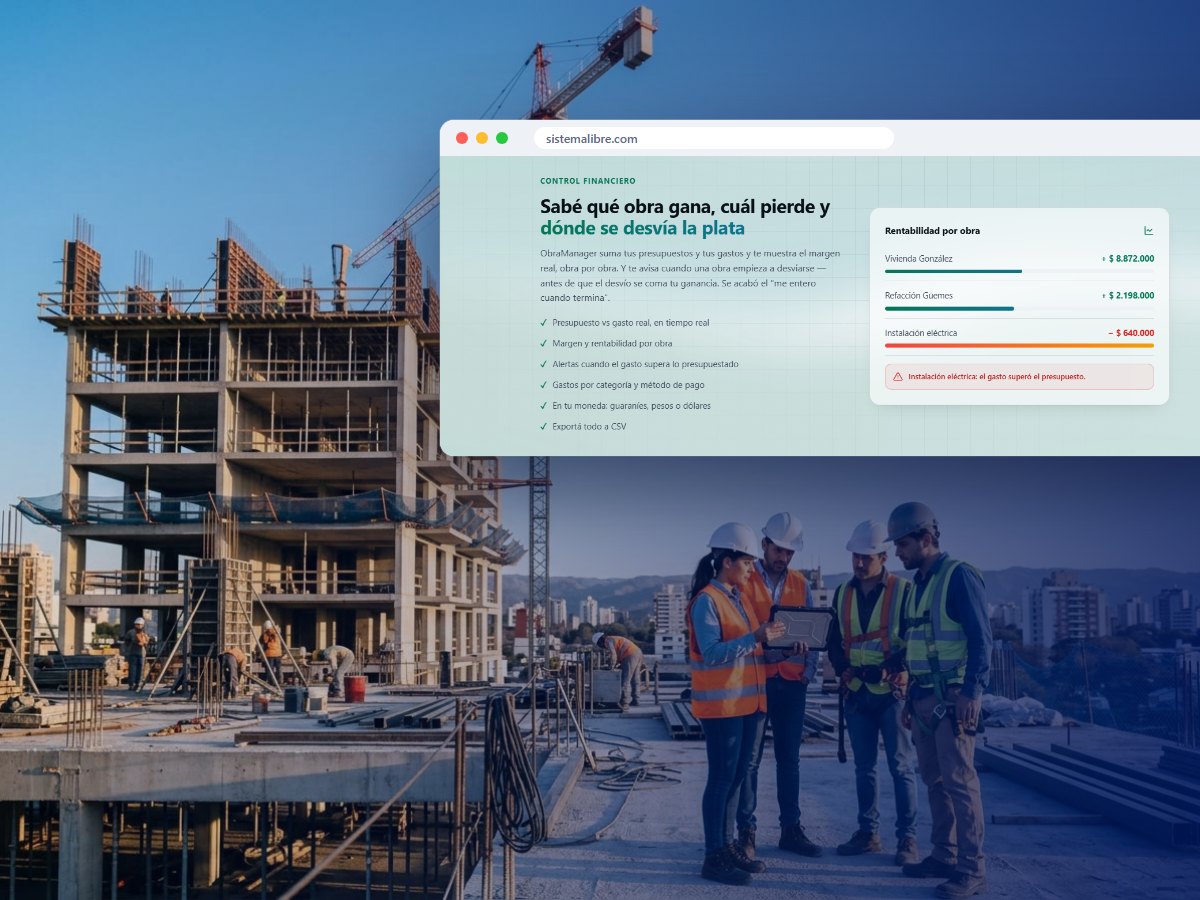Click the red close button of the browser window
The width and height of the screenshot is (1200, 900).
pyautogui.click(x=462, y=138)
